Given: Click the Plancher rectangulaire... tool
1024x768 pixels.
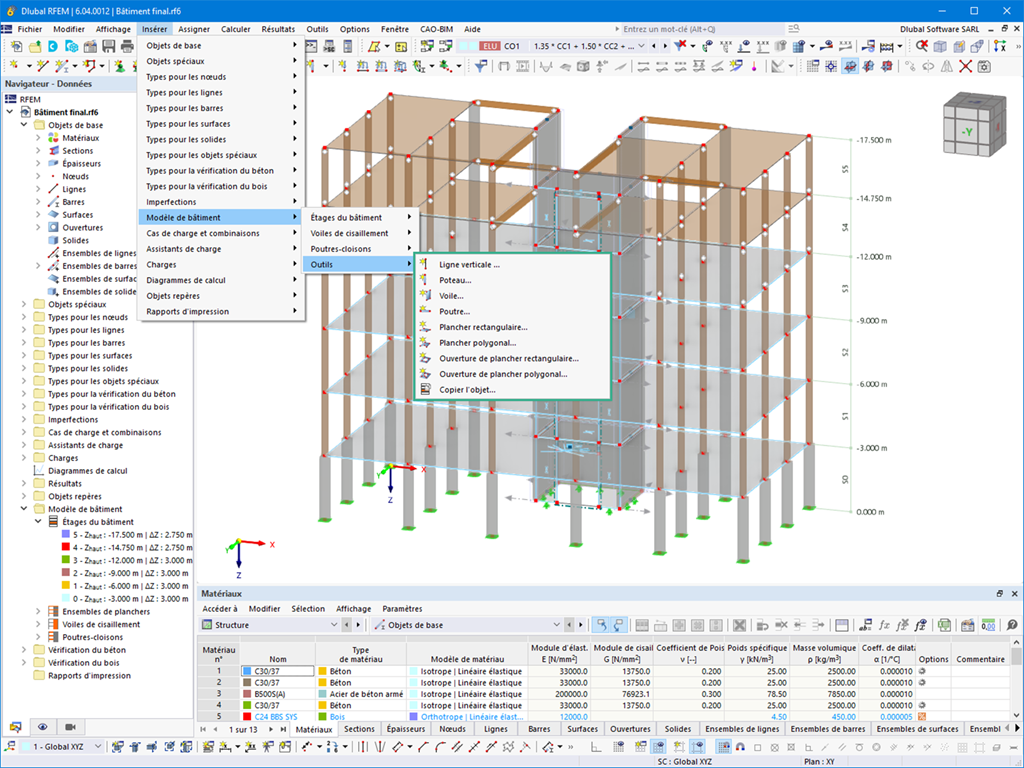Looking at the screenshot, I should pyautogui.click(x=483, y=327).
